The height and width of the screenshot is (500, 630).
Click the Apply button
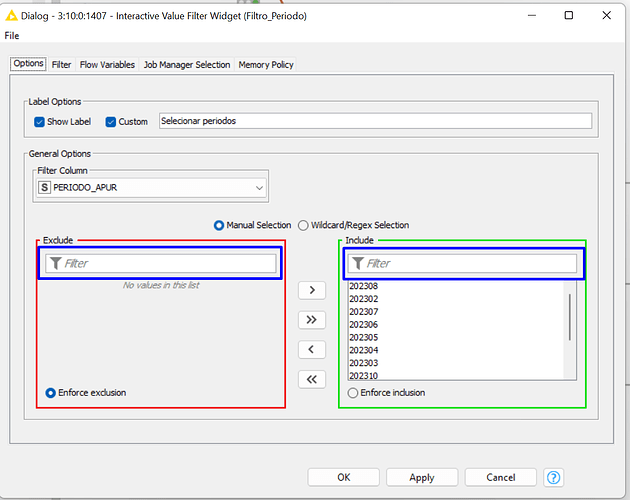pyautogui.click(x=422, y=477)
